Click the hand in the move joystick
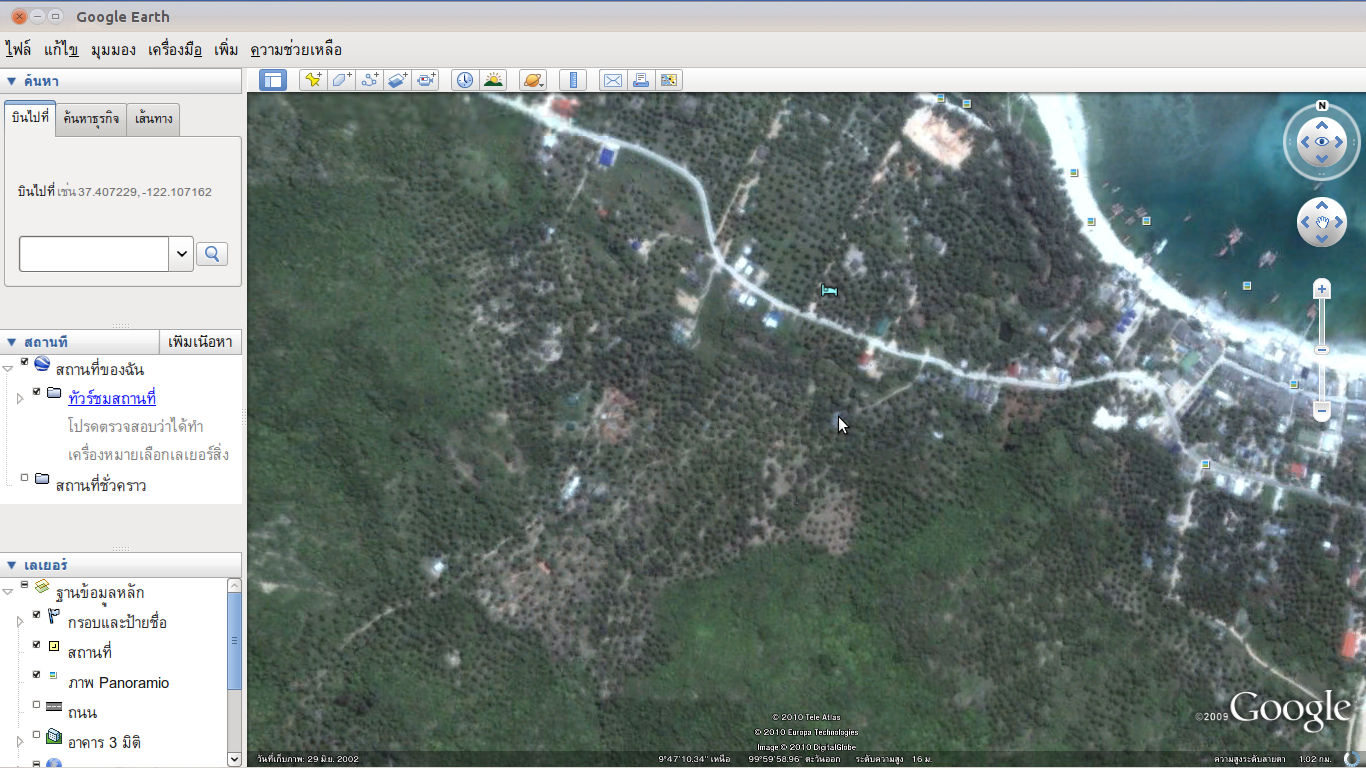This screenshot has width=1366, height=768. [x=1322, y=222]
